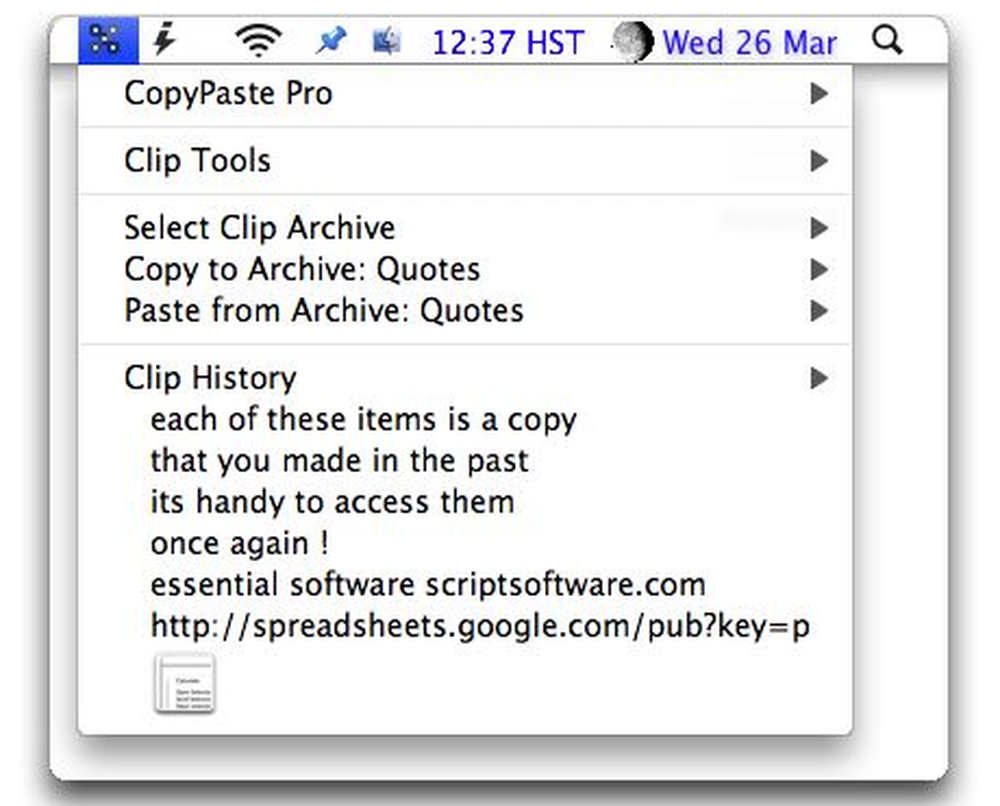Select Copy to Archive: Quotes
This screenshot has height=806, width=1000.
tap(465, 269)
